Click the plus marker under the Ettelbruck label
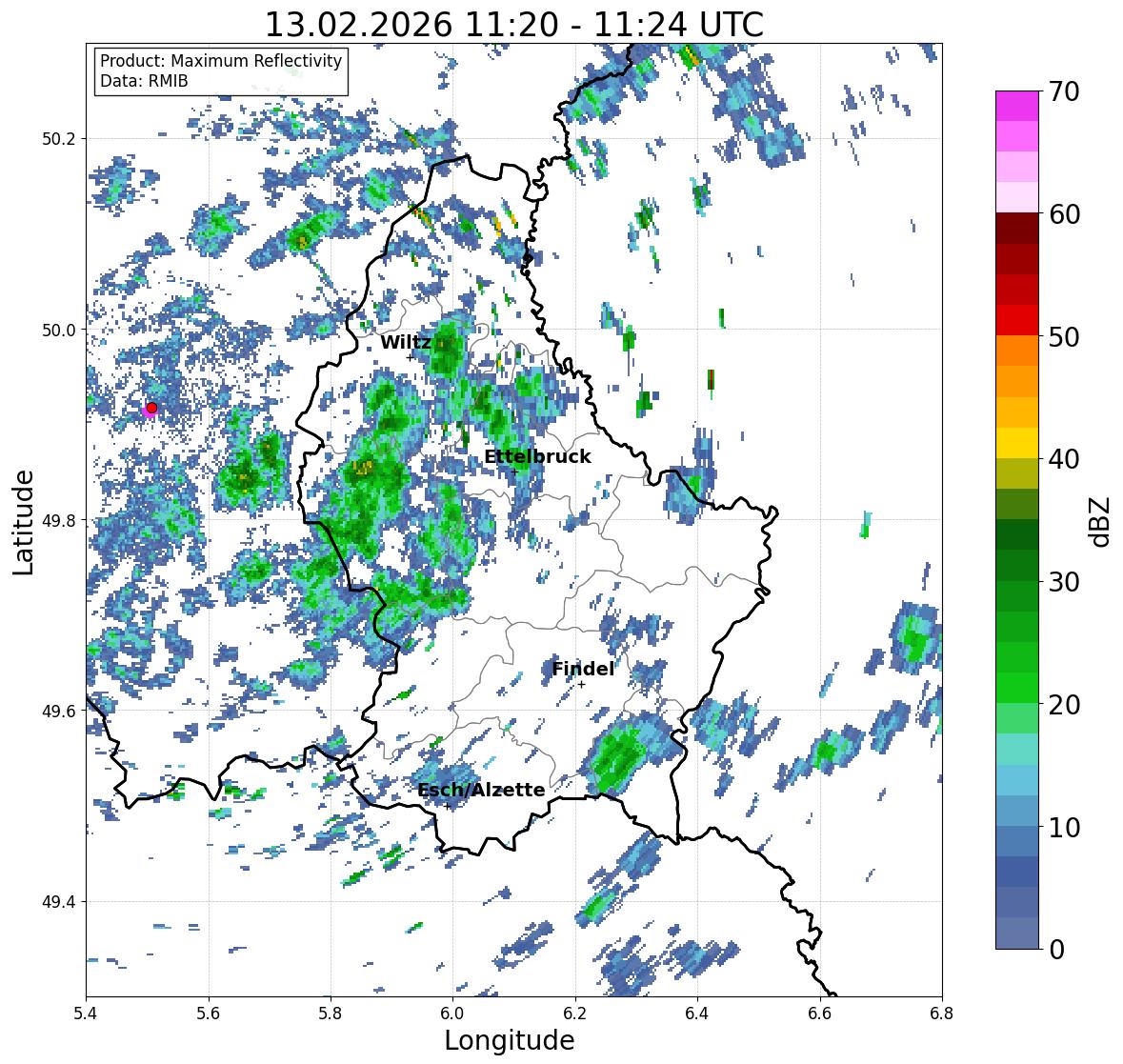This screenshot has height=1064, width=1123. pyautogui.click(x=514, y=472)
